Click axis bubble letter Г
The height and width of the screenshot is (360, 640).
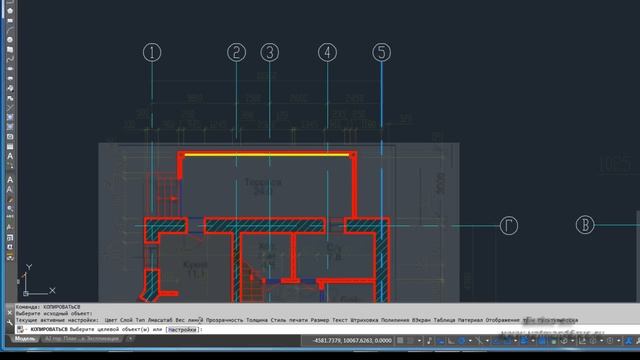509,225
